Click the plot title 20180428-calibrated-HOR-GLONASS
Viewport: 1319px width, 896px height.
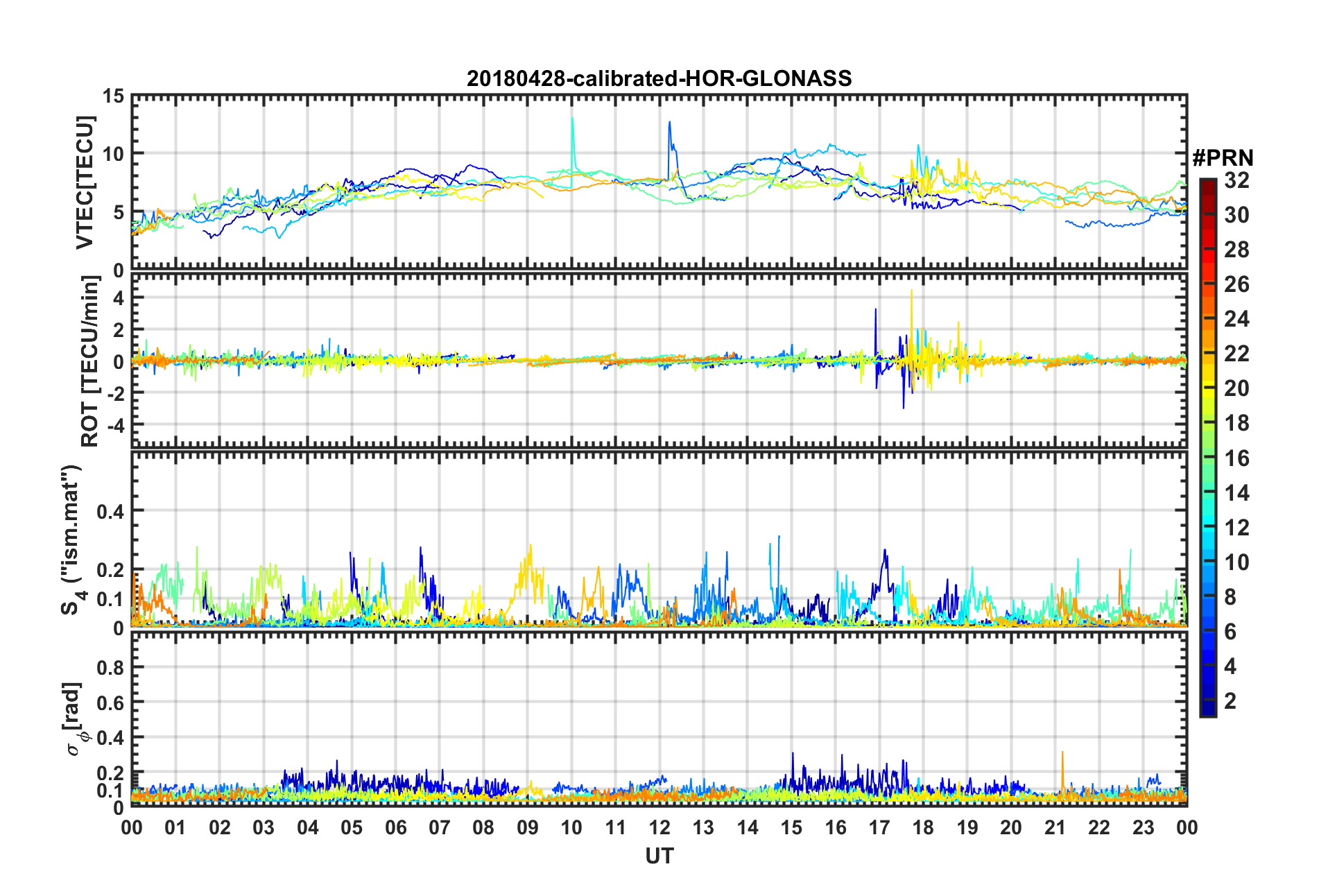click(x=659, y=78)
